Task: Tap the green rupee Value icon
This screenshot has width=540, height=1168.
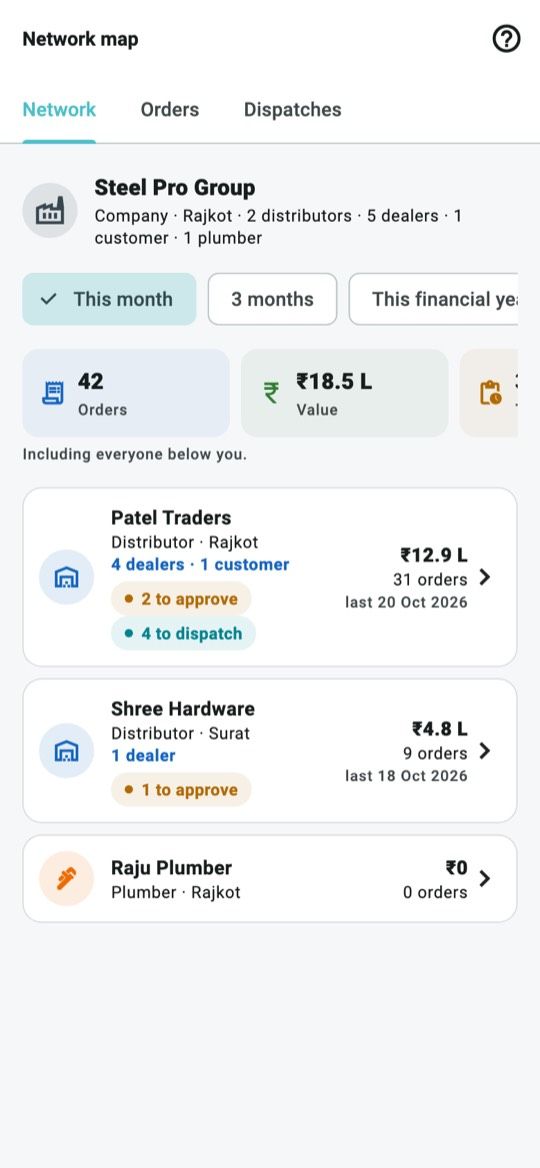Action: pos(271,393)
